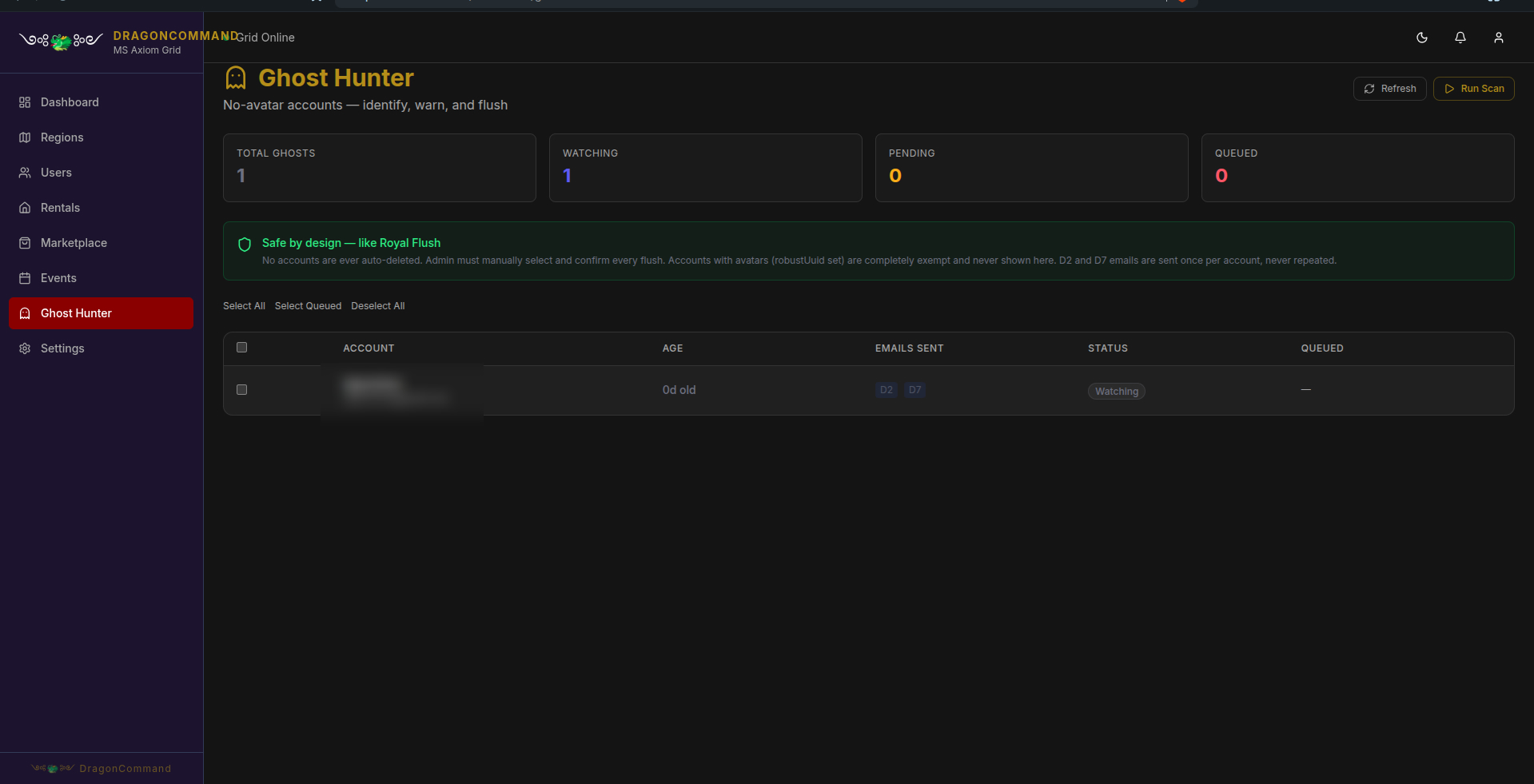This screenshot has height=784, width=1534.
Task: Go to the Regions page
Action: point(101,137)
